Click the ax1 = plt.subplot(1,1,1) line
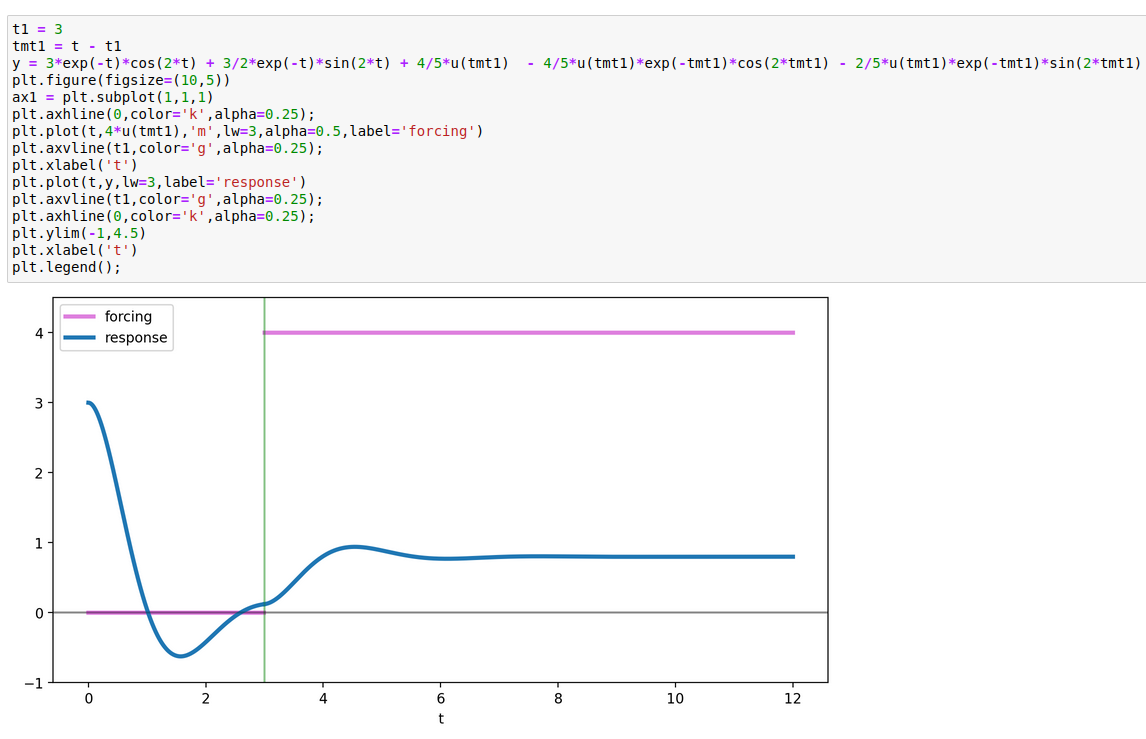The height and width of the screenshot is (739, 1146). 113,97
